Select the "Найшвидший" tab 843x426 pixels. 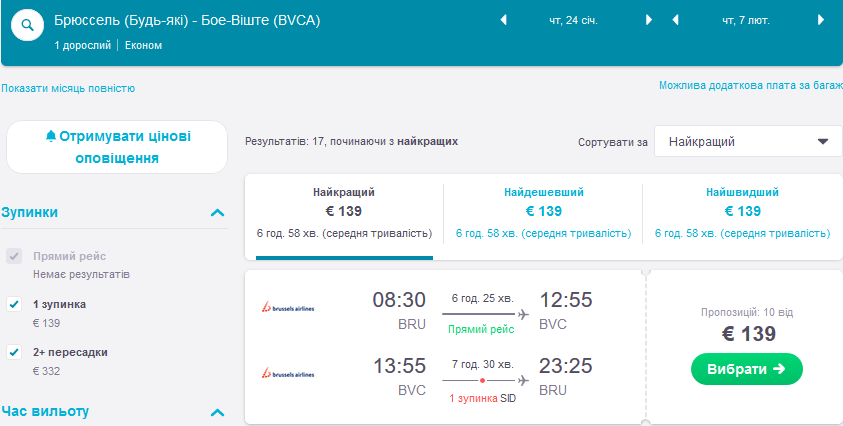click(742, 212)
